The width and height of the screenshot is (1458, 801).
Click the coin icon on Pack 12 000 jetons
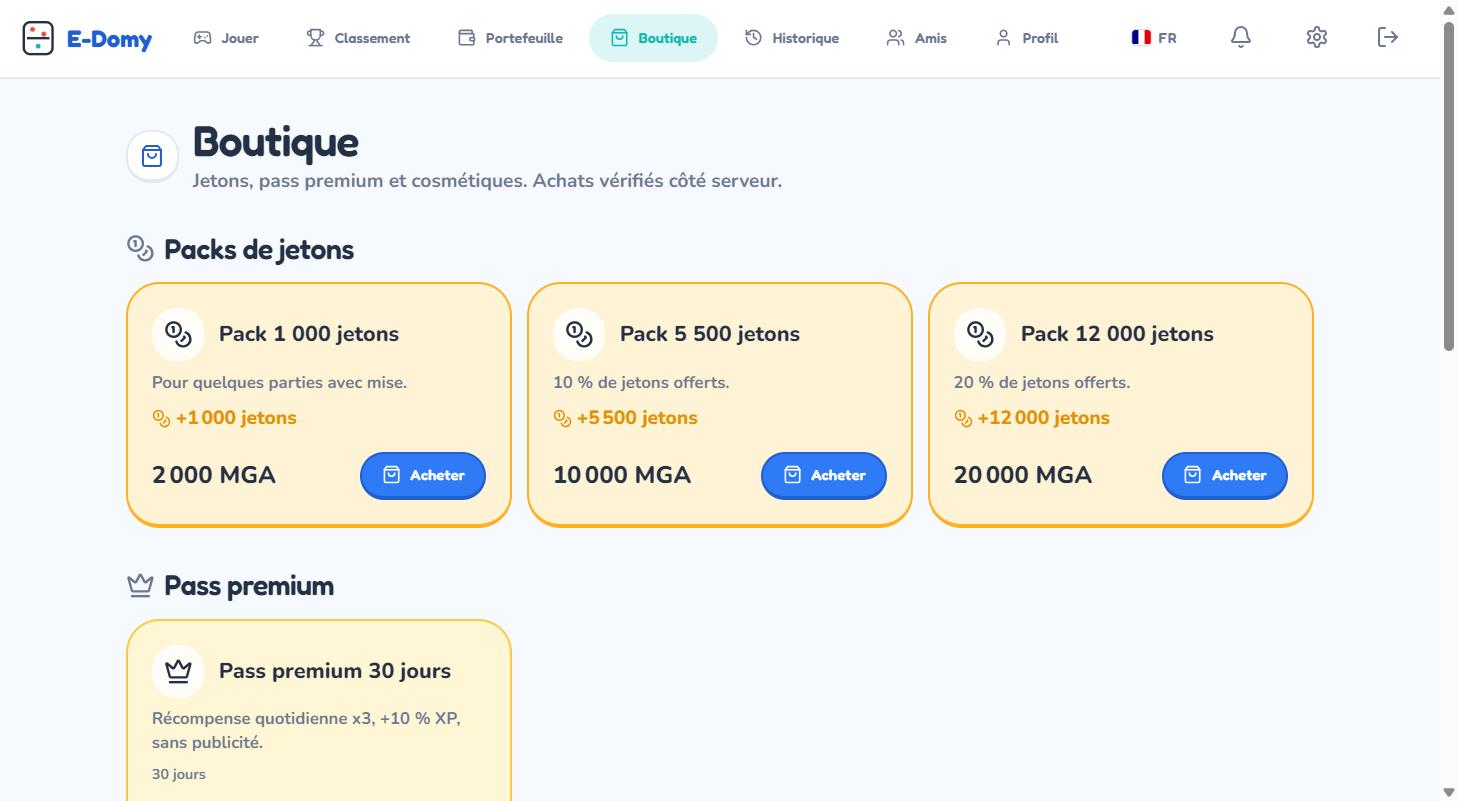pos(980,333)
